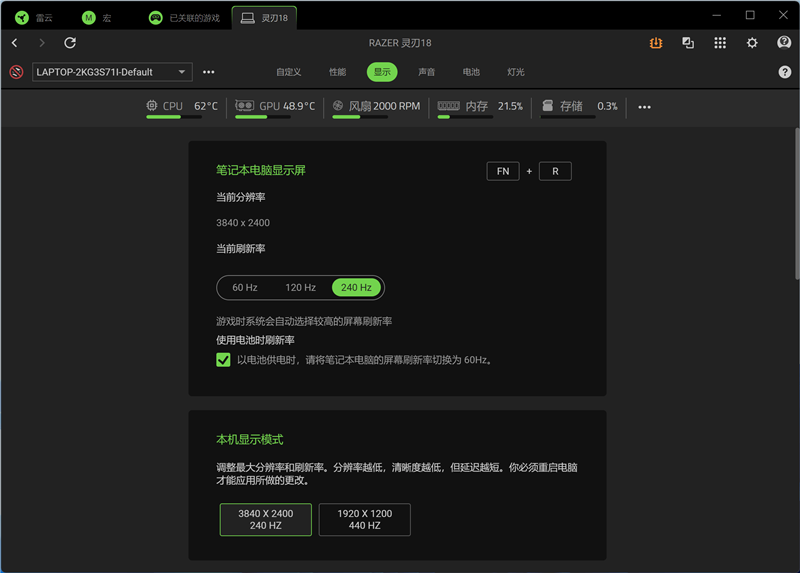Click the overlapping windows icon in header
Viewport: 800px width, 573px height.
[x=688, y=43]
